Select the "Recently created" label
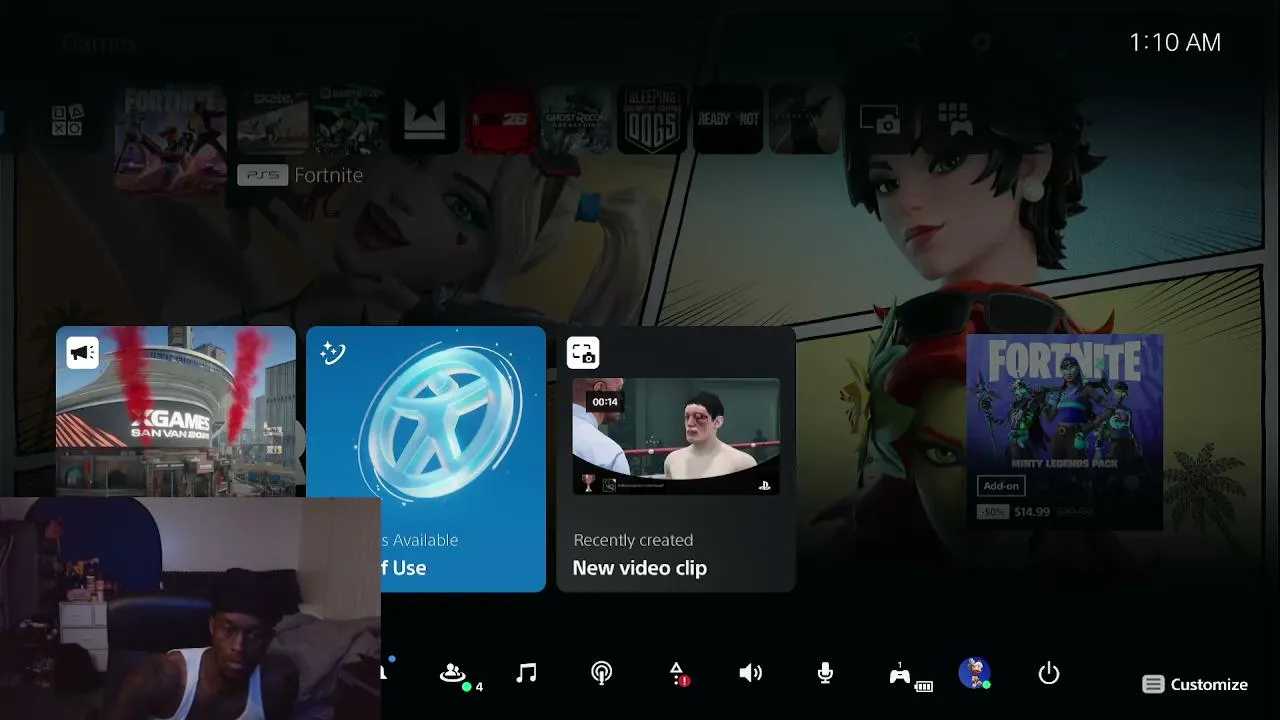 [633, 540]
